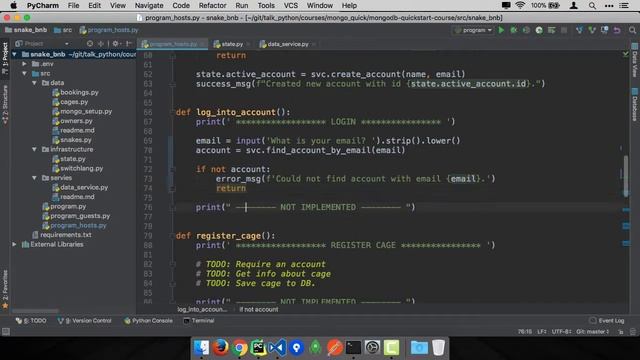Collapse the data folder
The width and height of the screenshot is (640, 360).
34,83
